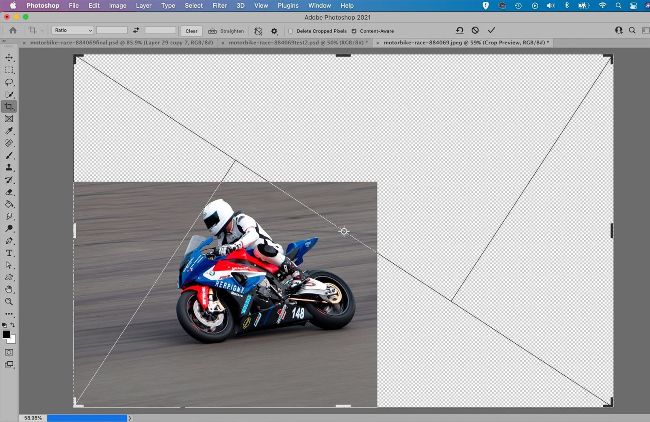
Task: Pick the Eyedropper tool in toolbar
Action: pos(9,131)
